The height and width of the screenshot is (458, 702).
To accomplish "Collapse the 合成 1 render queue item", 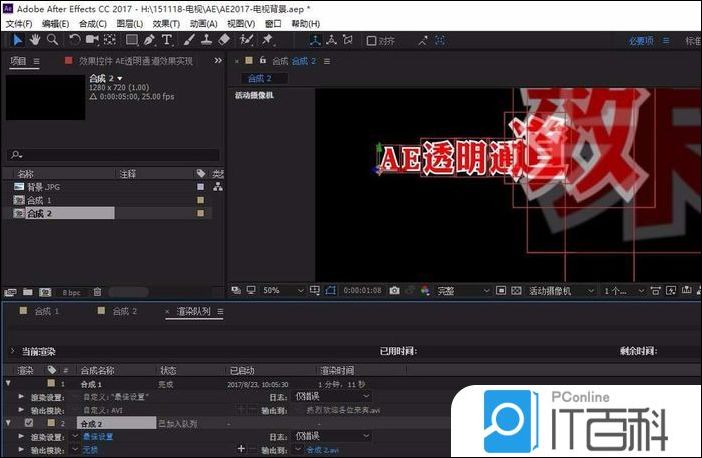I will [x=9, y=384].
